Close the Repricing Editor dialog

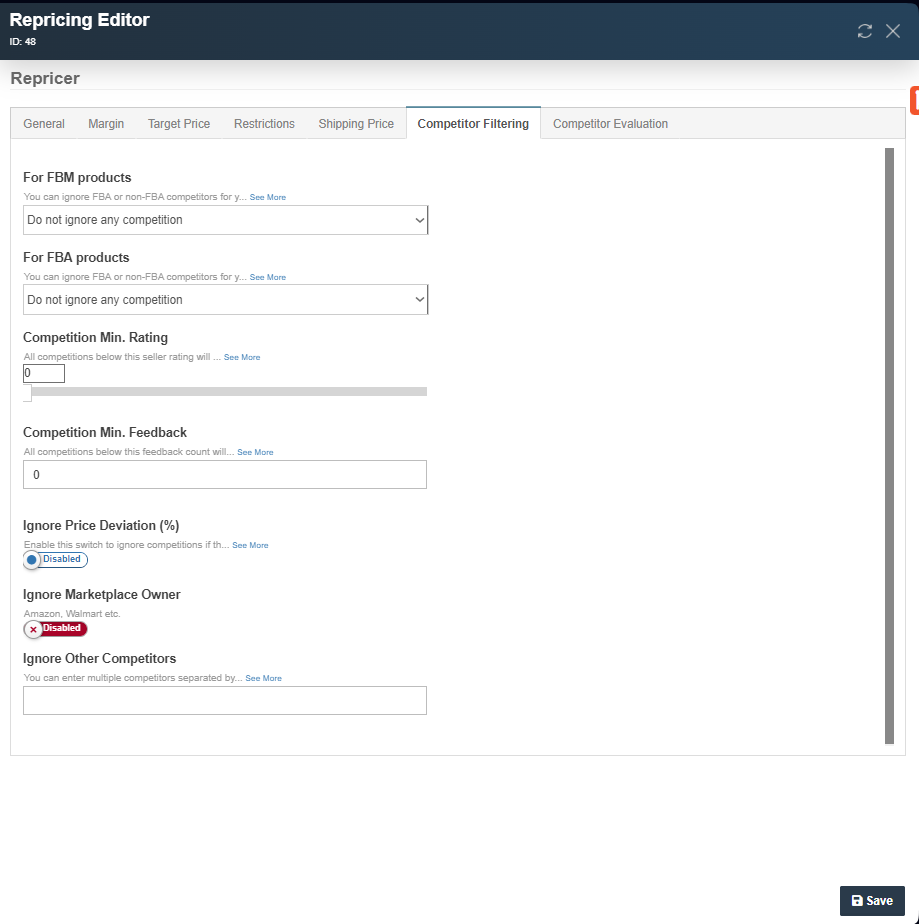(892, 31)
